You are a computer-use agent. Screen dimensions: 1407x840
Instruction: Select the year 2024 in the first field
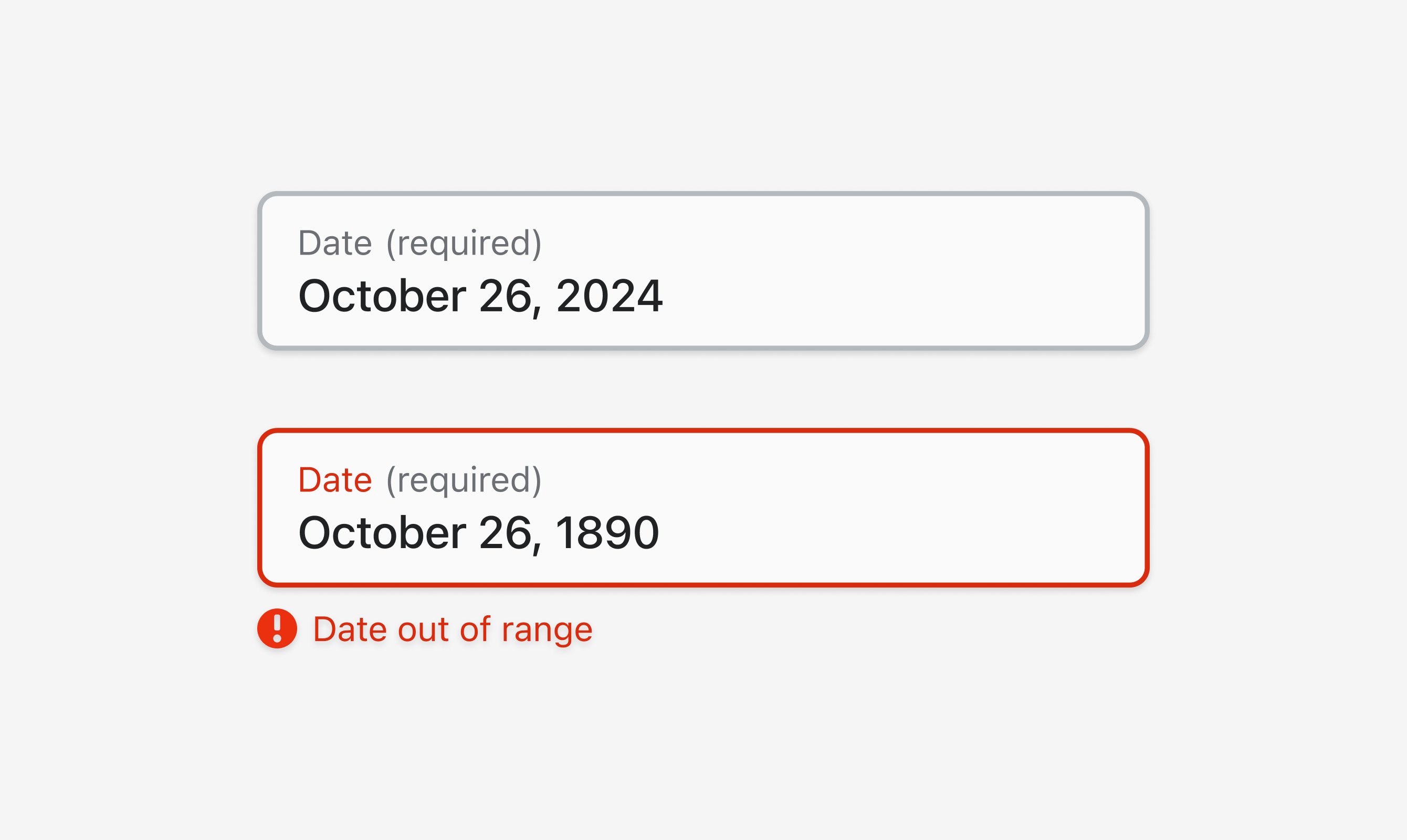tap(609, 296)
